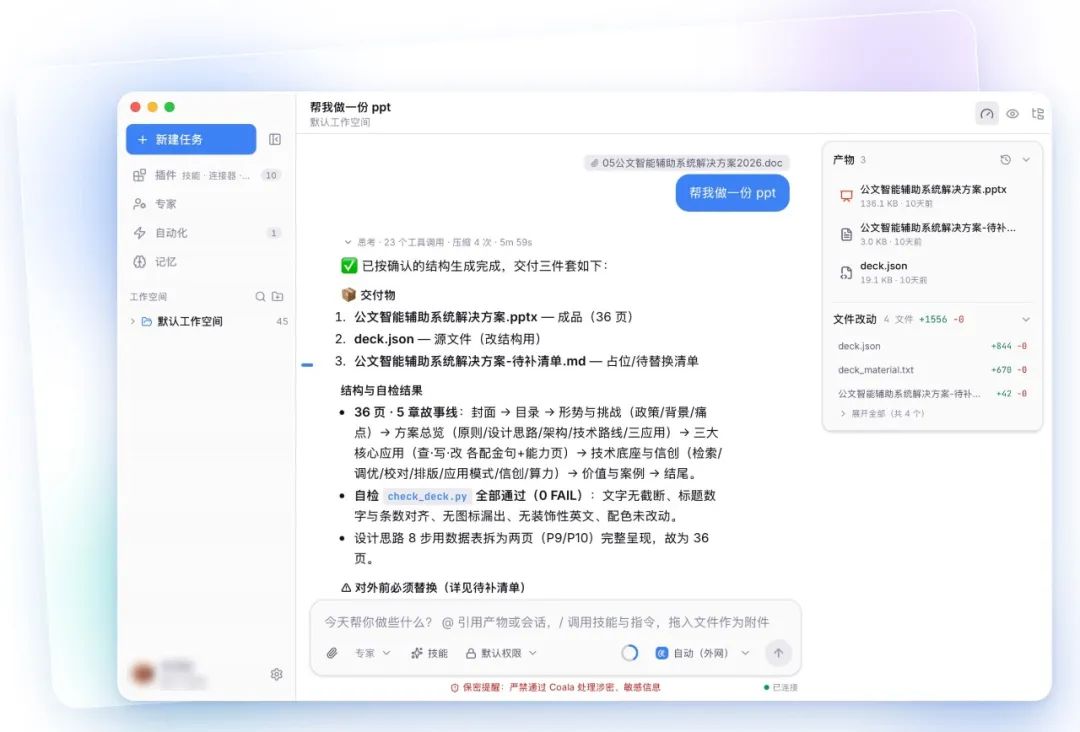Click the new folder icon beside 工作空间
This screenshot has height=732, width=1080.
pos(278,297)
